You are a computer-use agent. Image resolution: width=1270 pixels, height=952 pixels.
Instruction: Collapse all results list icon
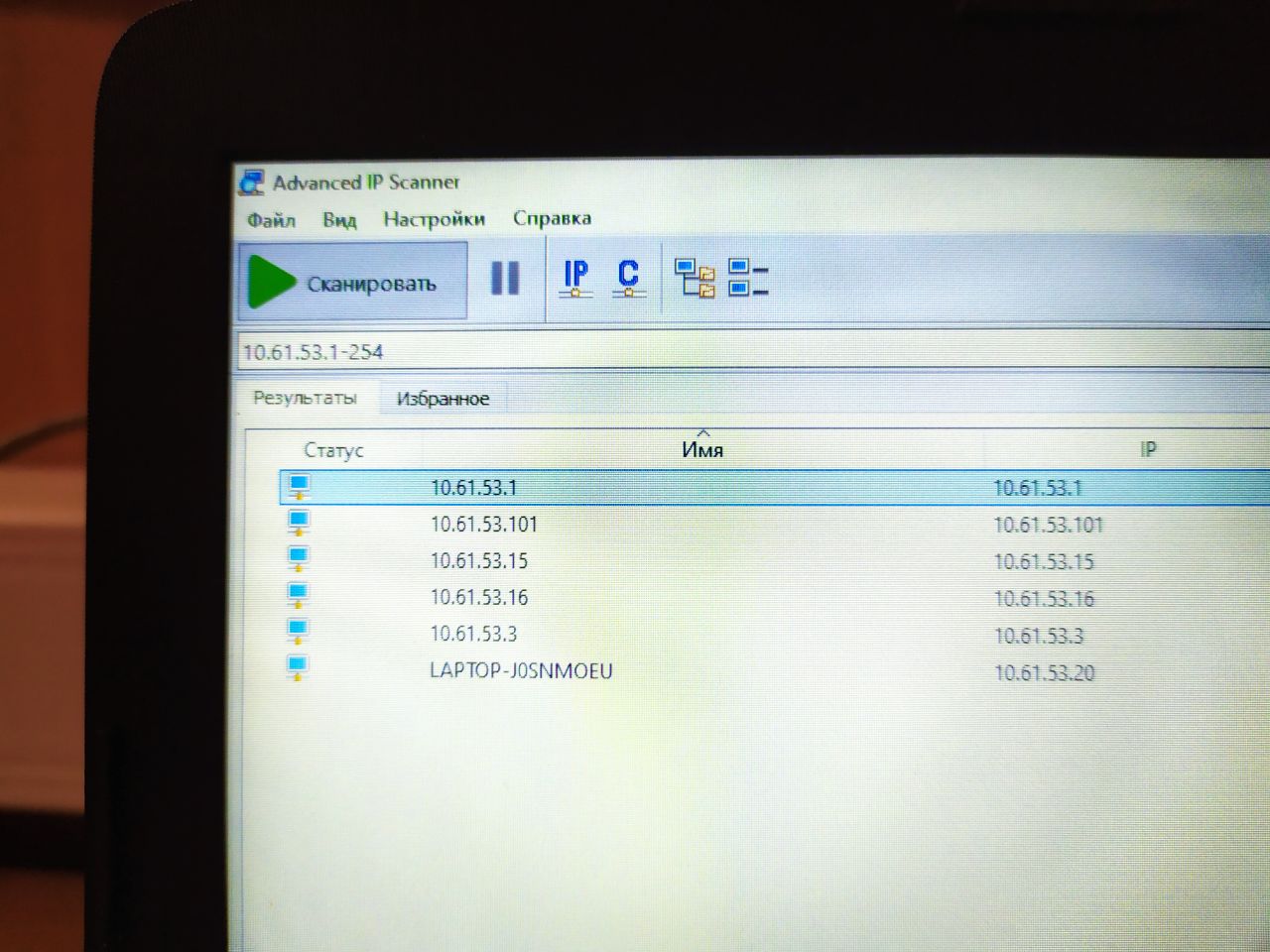[748, 279]
